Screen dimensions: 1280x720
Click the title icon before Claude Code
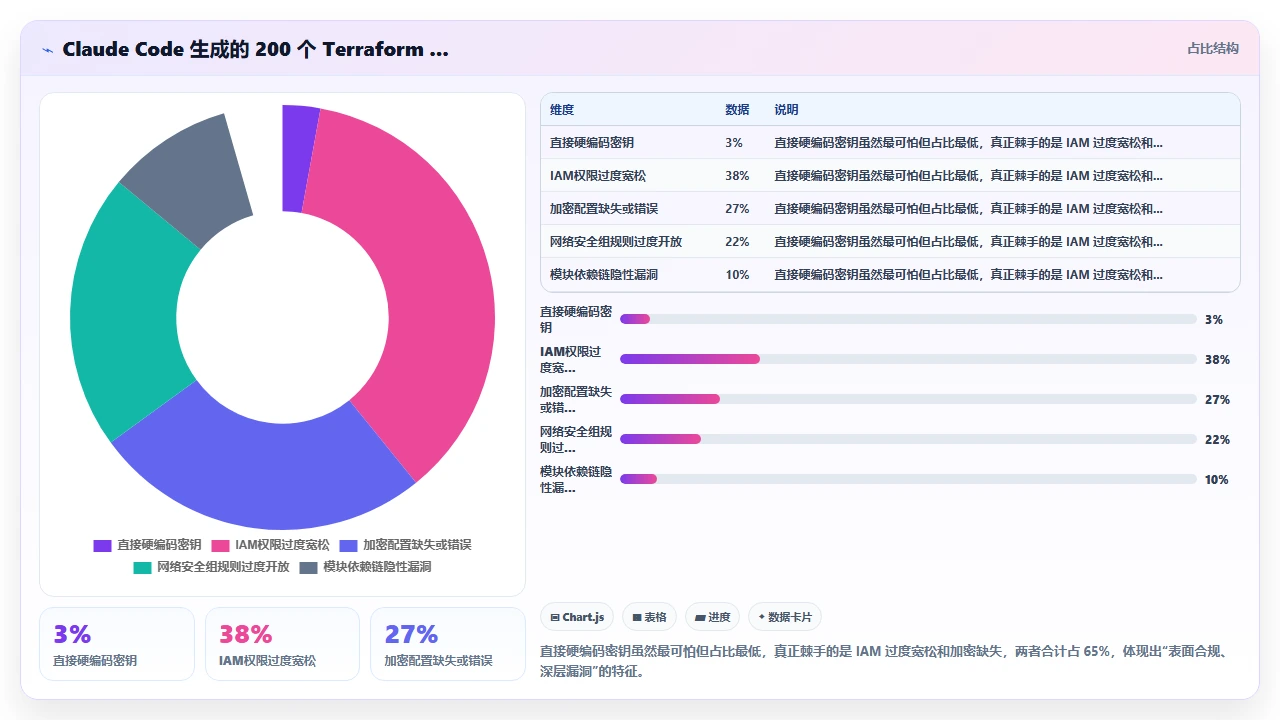pyautogui.click(x=48, y=50)
